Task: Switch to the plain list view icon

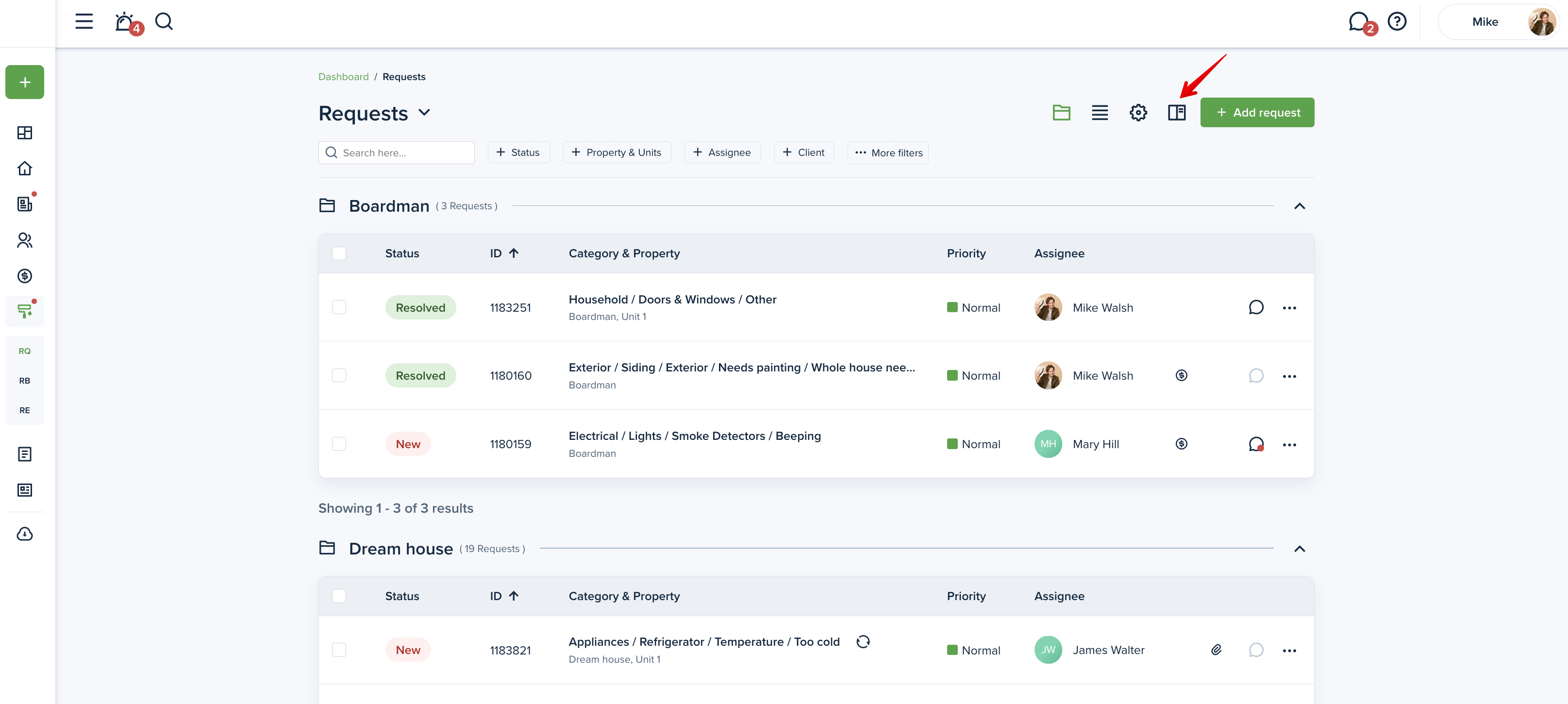Action: coord(1100,113)
